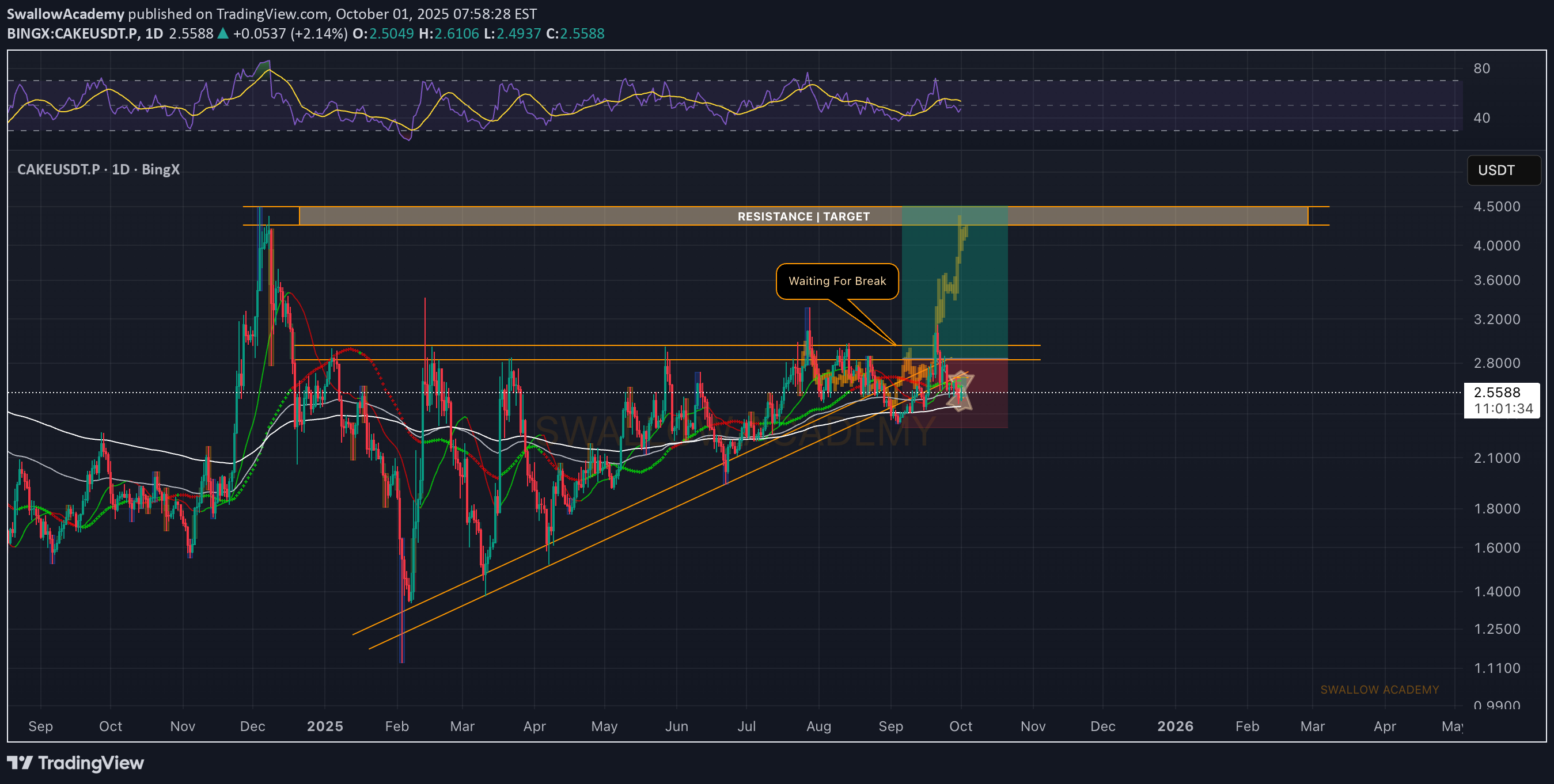Click the CAKEUSDT.P 1D BingX chart title
Screen dimensions: 1554x784
[x=98, y=169]
